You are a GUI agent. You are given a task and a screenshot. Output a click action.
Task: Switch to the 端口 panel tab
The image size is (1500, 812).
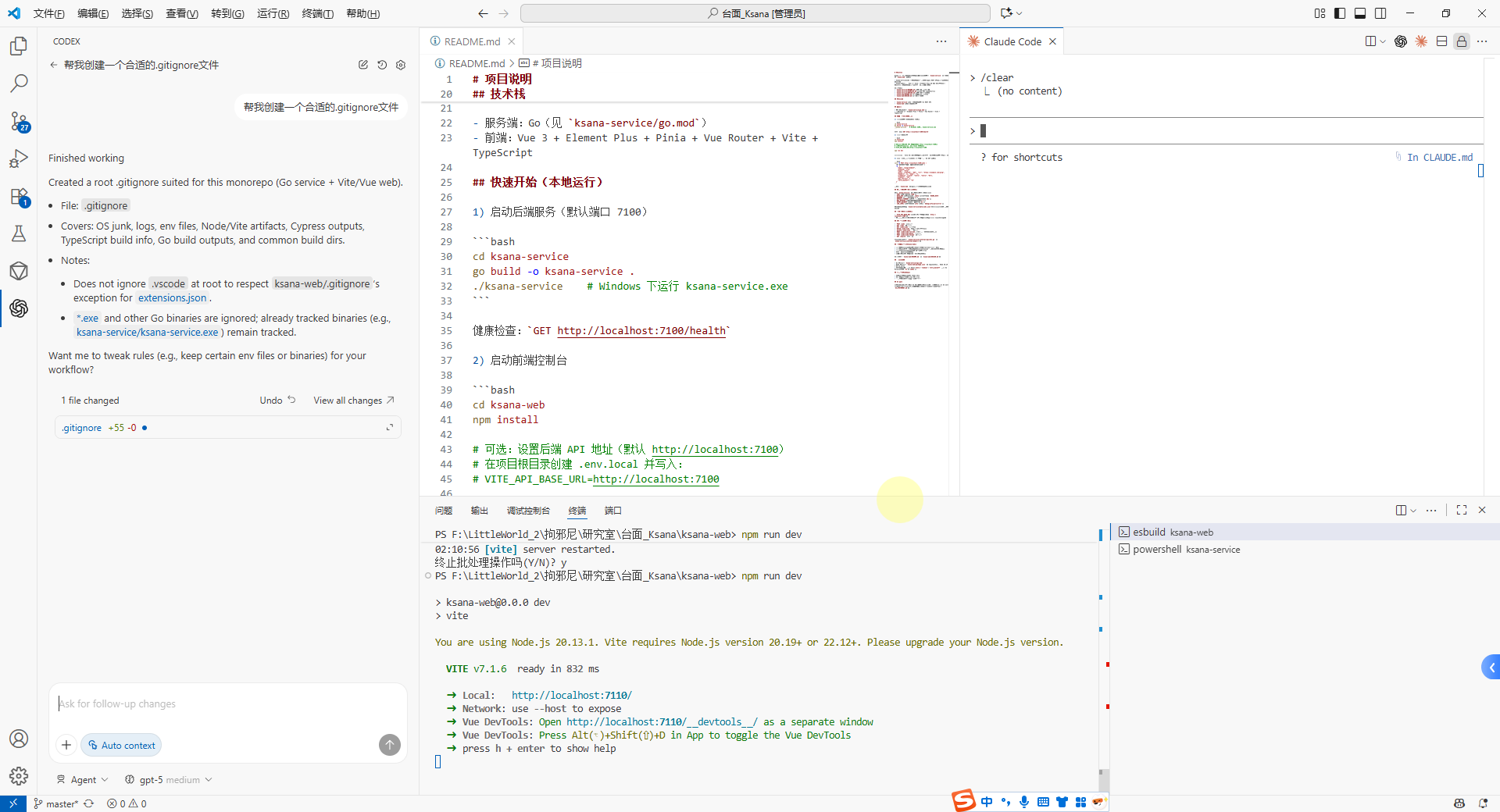[x=613, y=511]
